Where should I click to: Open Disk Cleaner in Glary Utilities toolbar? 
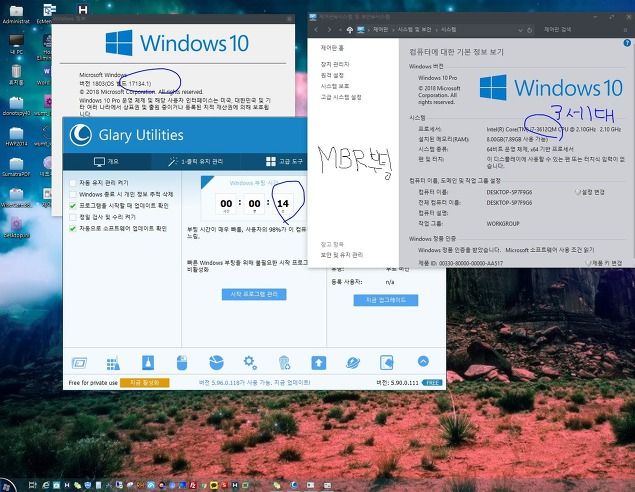point(79,363)
